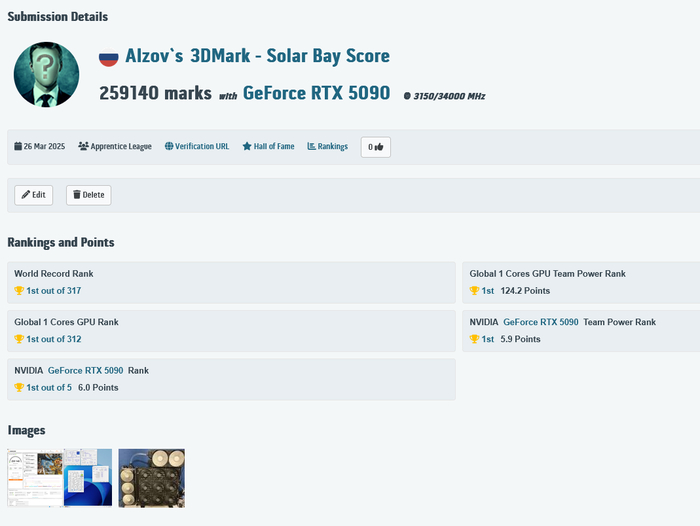Viewport: 700px width, 526px height.
Task: Click the user avatar picture
Action: click(x=46, y=75)
